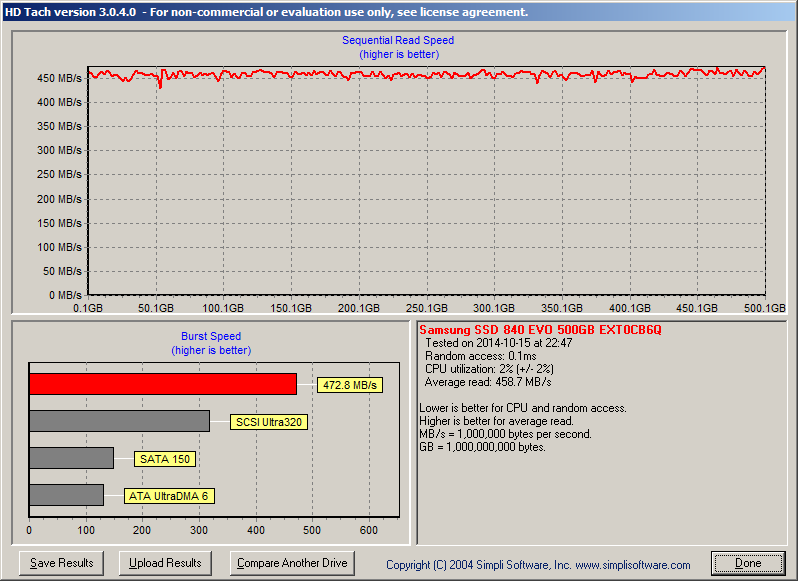Click the 500.1GB axis label
Screen dimensions: 798x581
[x=764, y=308]
